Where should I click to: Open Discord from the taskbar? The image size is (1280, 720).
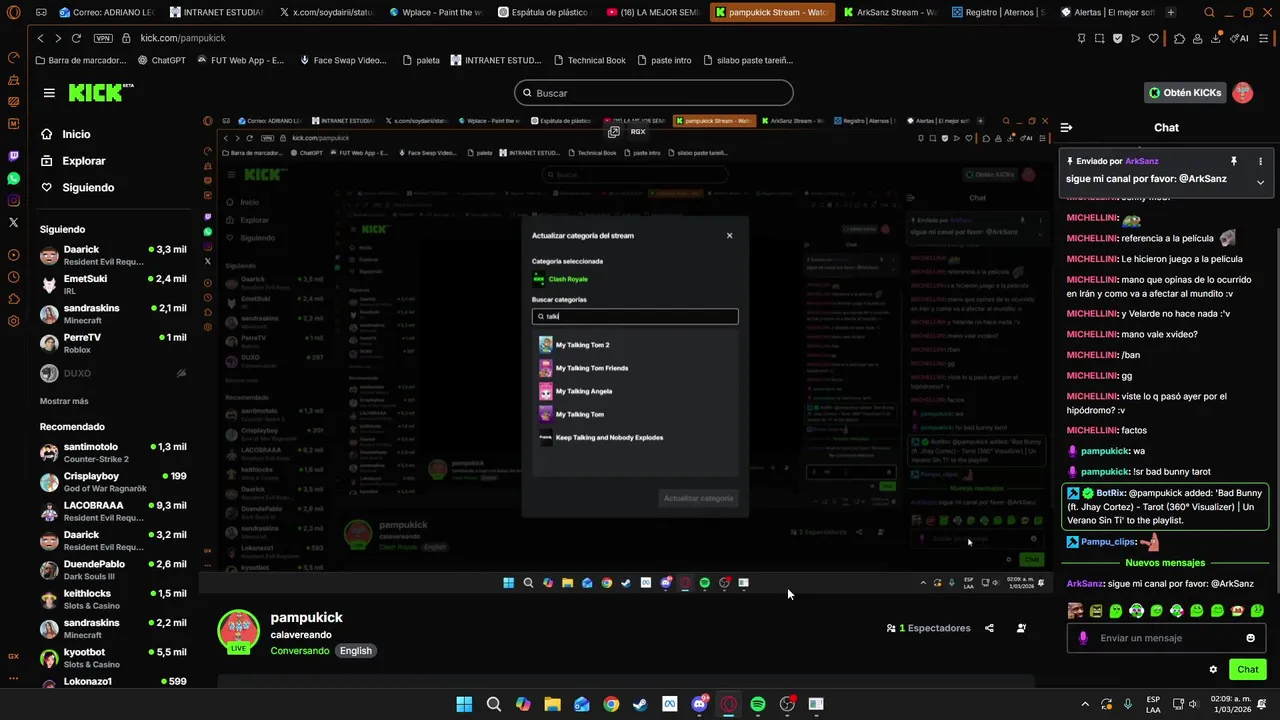click(x=699, y=704)
